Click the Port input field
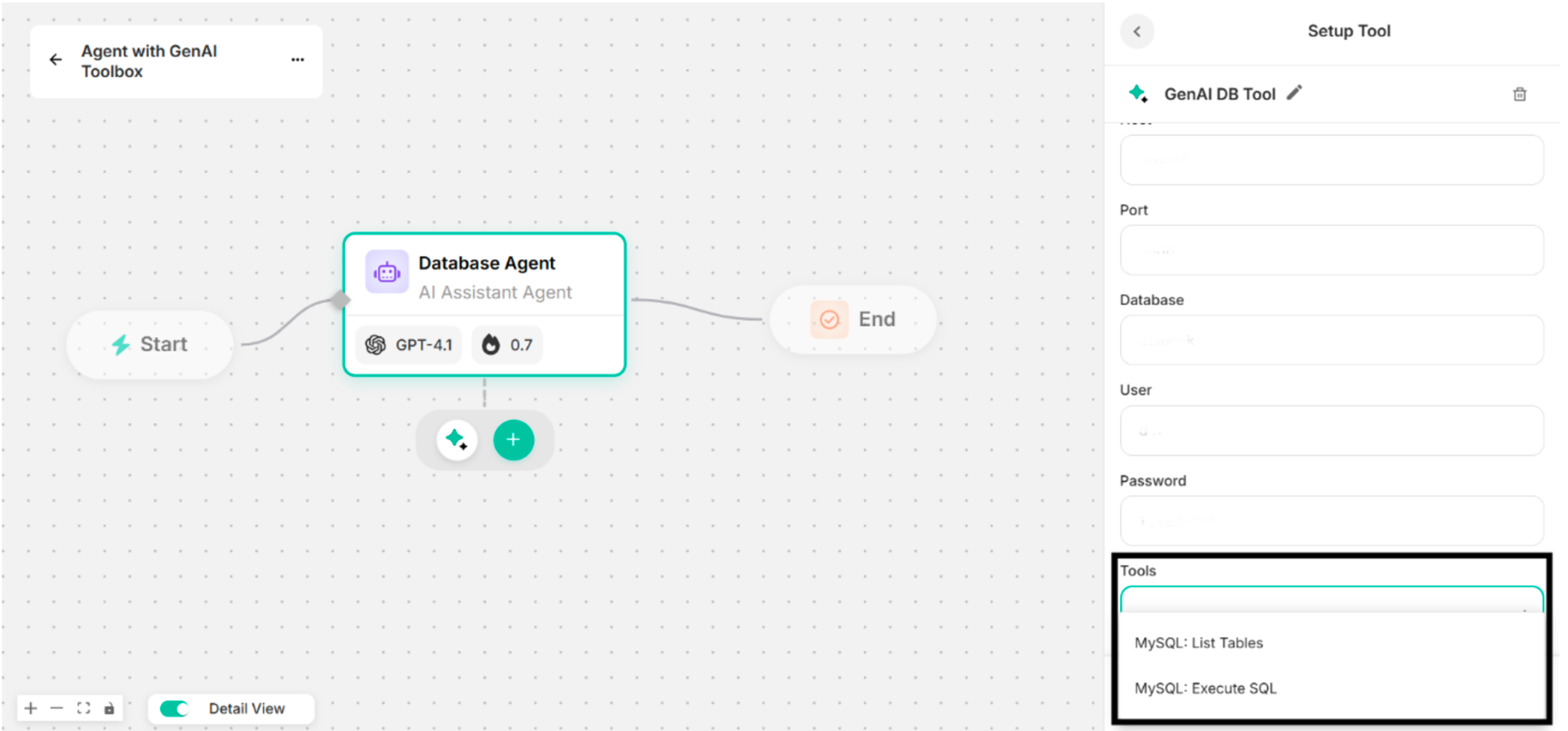The height and width of the screenshot is (731, 1568). click(1332, 250)
